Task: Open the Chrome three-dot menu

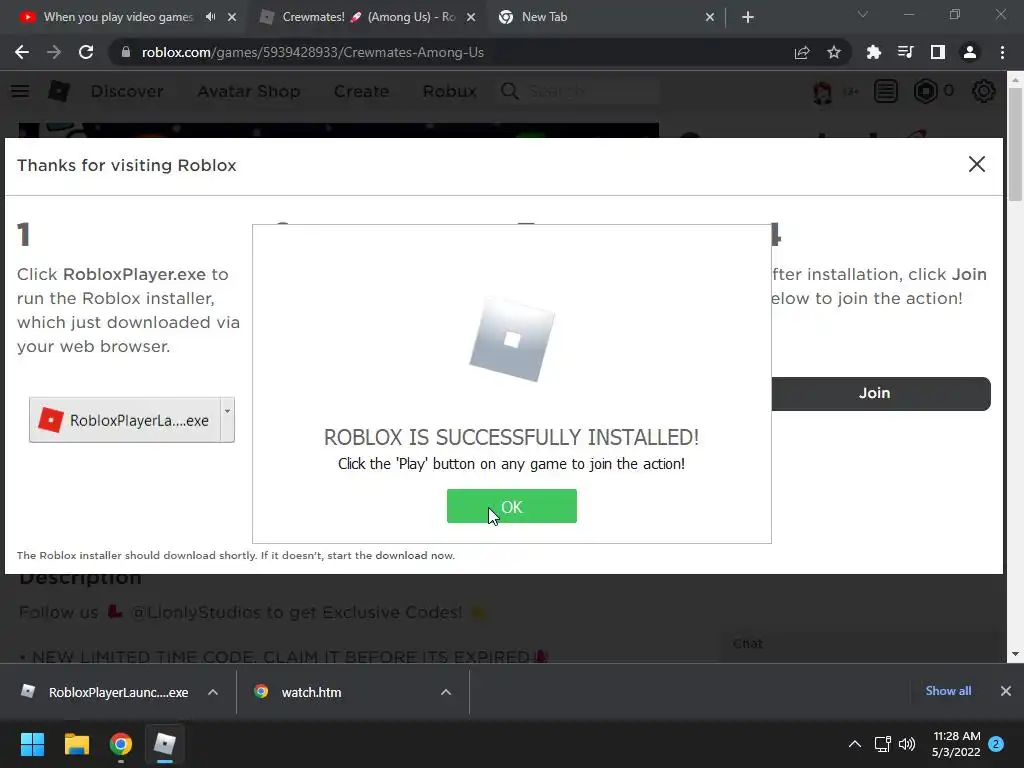Action: tap(1002, 52)
